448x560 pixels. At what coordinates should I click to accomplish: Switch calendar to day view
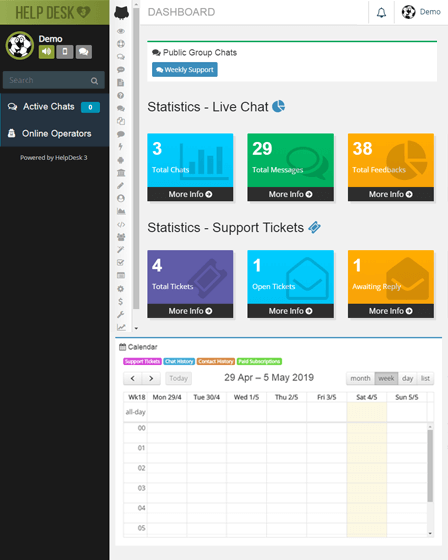coord(407,378)
